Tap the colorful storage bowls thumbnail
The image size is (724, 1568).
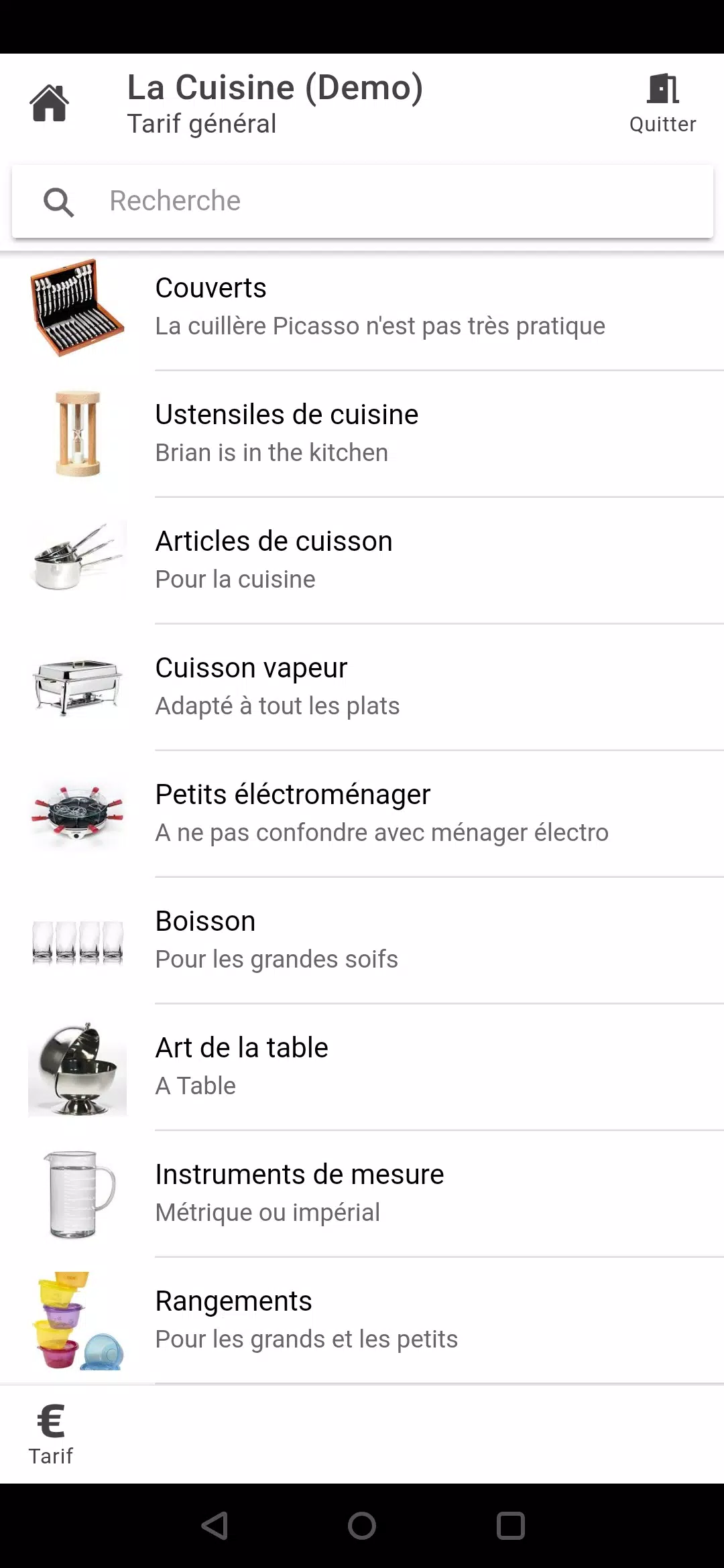(x=78, y=1321)
